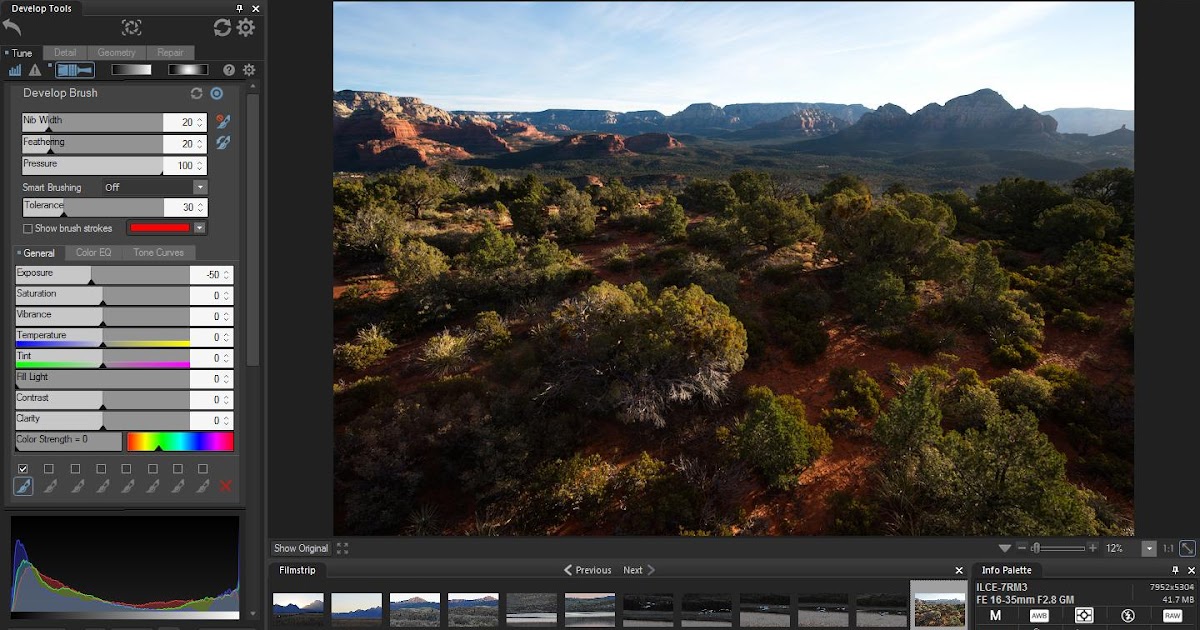
Task: Click the AWB white balance icon
Action: 1039,616
